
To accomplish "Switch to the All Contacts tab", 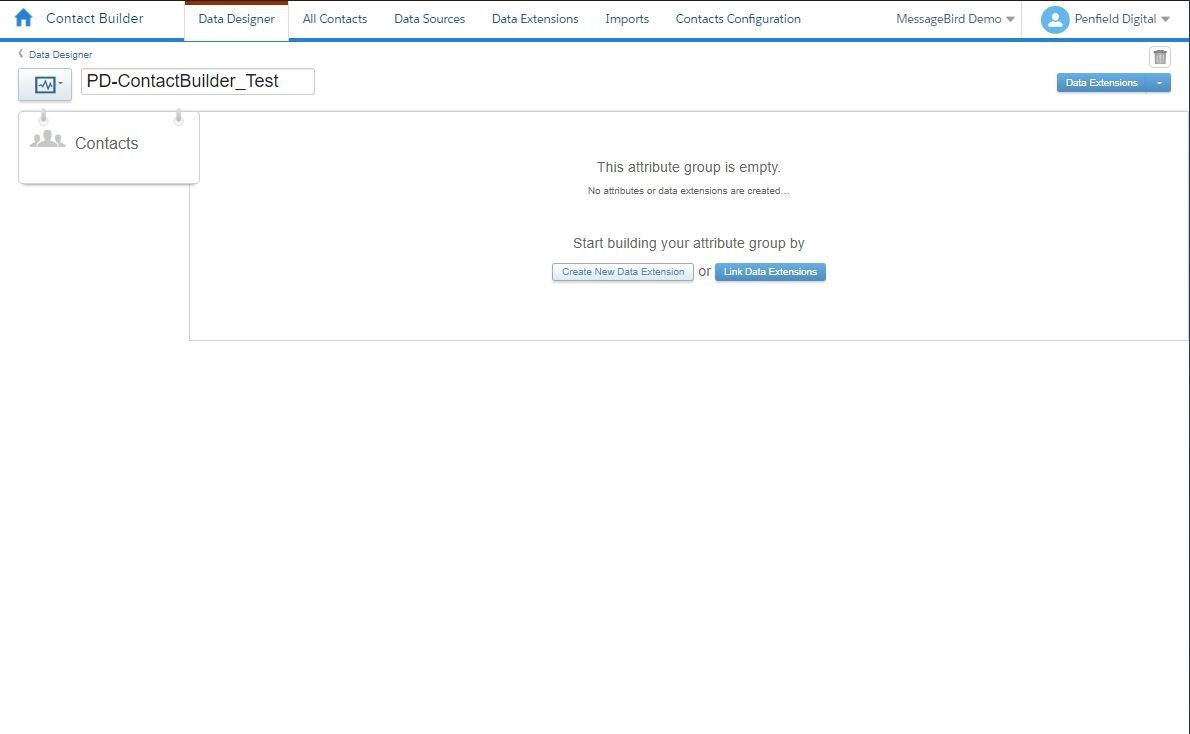I will click(x=334, y=19).
